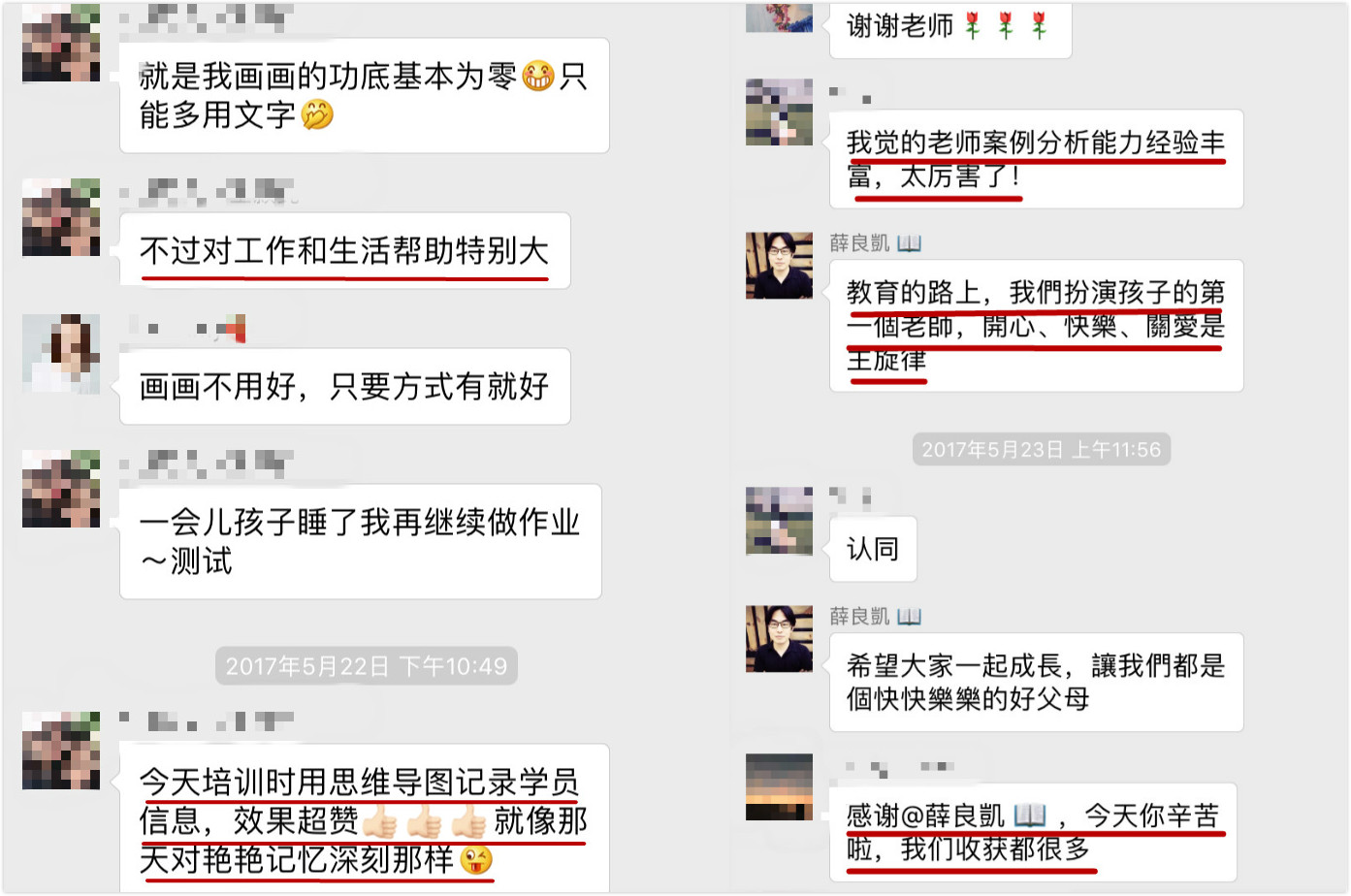
Task: Click the grinning emoji in the first message
Action: coord(538,76)
